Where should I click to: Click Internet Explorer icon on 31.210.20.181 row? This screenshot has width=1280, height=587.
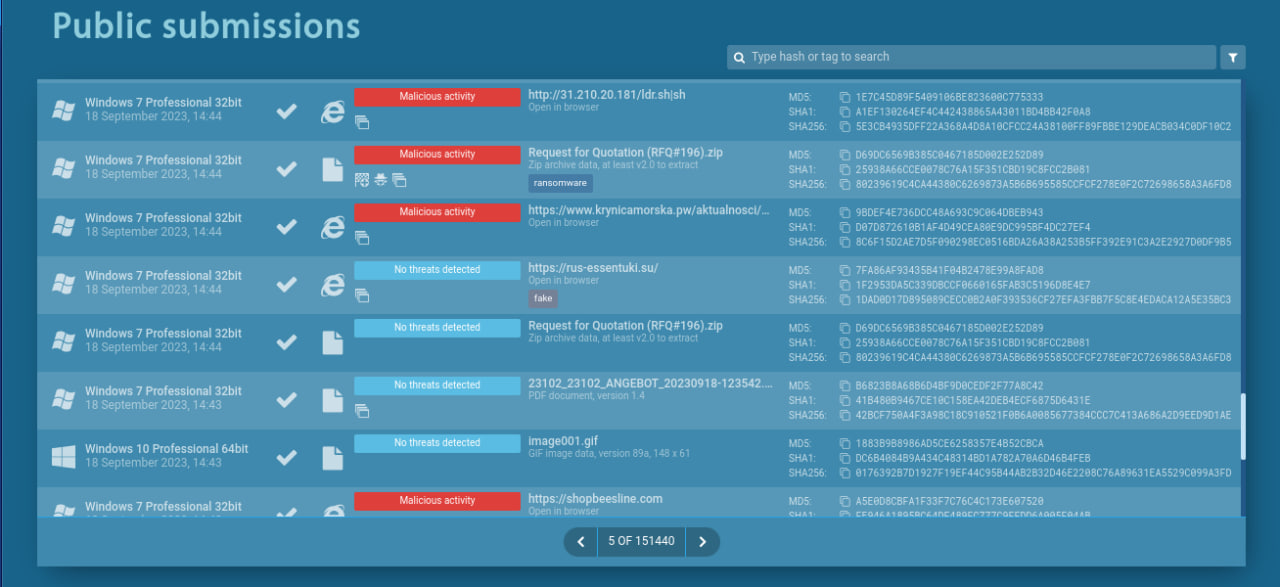point(332,112)
